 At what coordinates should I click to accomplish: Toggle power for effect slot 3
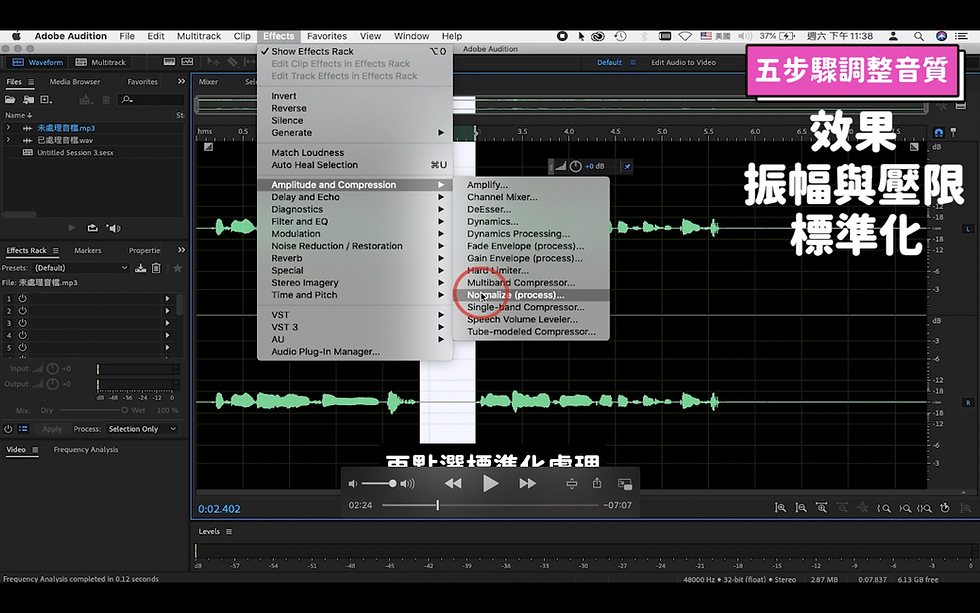click(x=22, y=323)
